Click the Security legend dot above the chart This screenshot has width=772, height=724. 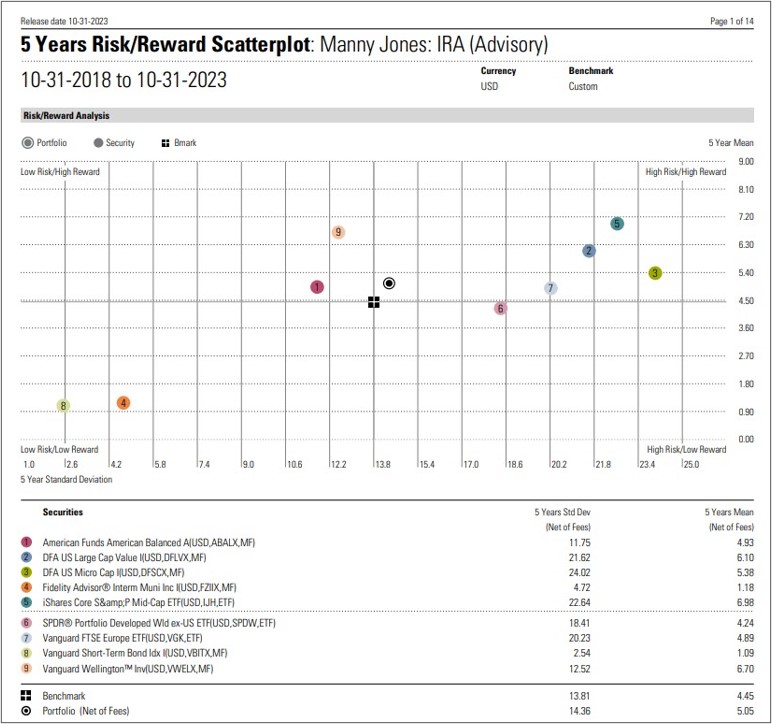(98, 143)
